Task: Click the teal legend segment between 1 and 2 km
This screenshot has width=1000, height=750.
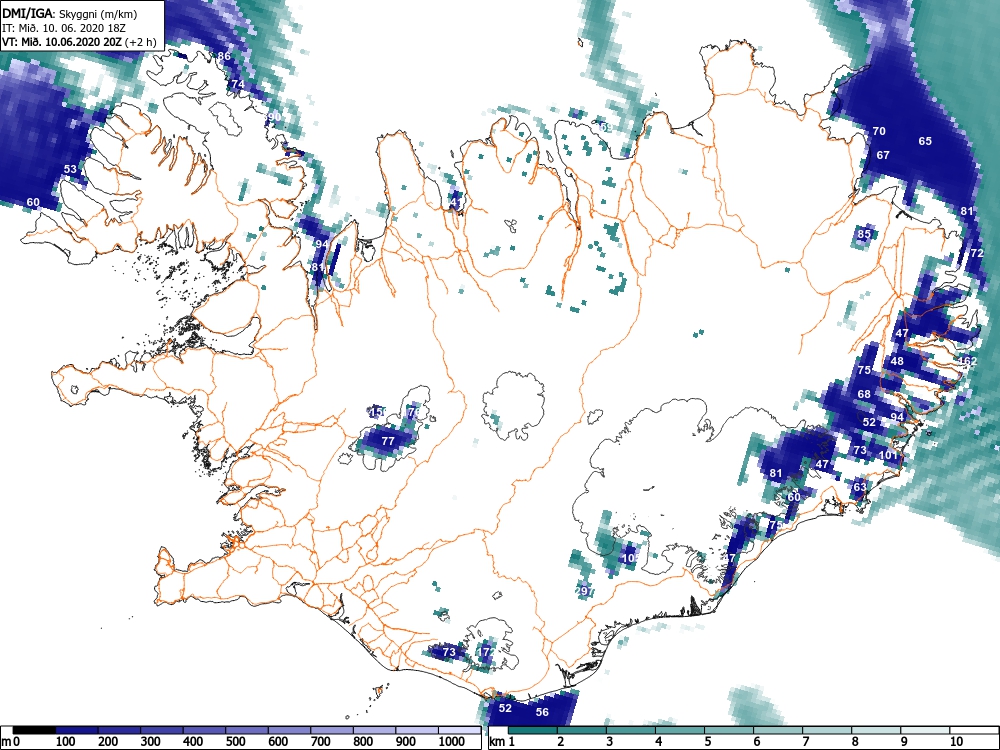Action: 533,730
